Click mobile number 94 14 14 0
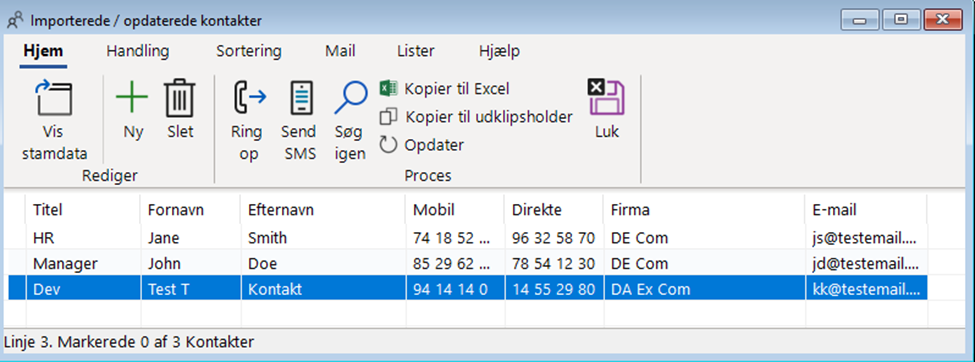Image resolution: width=975 pixels, height=362 pixels. point(455,289)
